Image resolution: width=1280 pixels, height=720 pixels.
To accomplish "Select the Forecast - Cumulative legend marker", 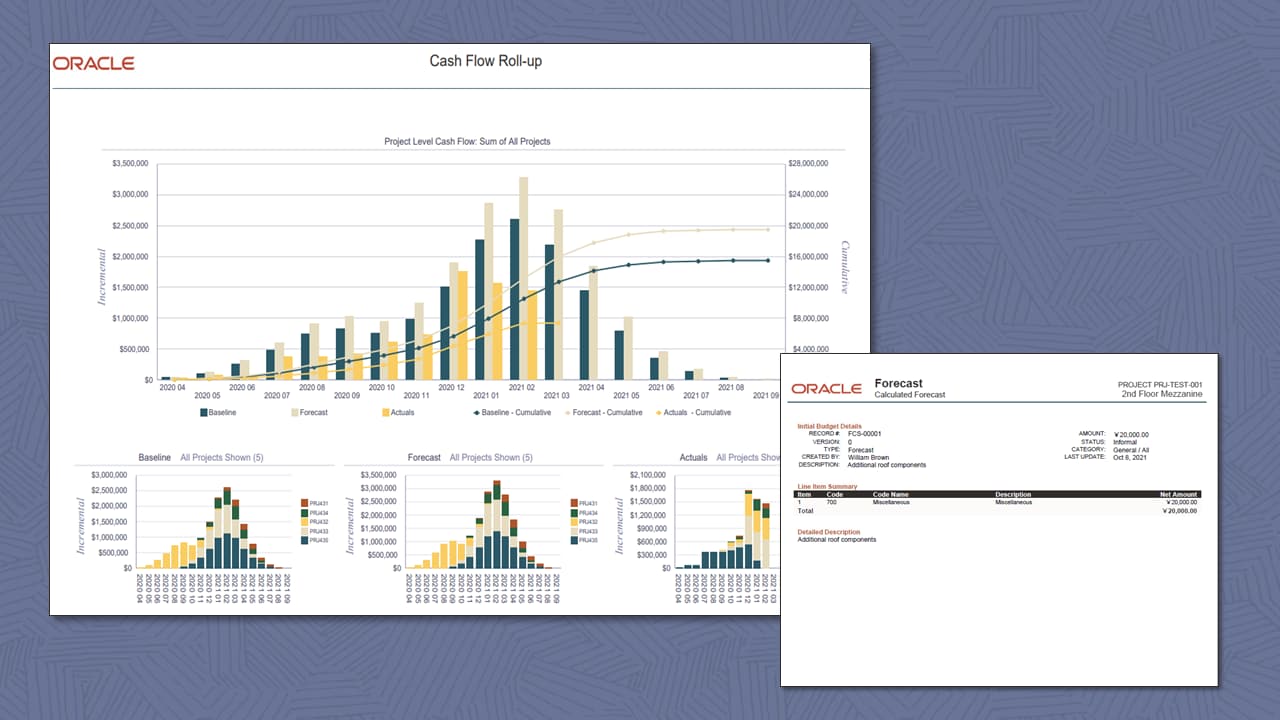I will click(x=567, y=412).
